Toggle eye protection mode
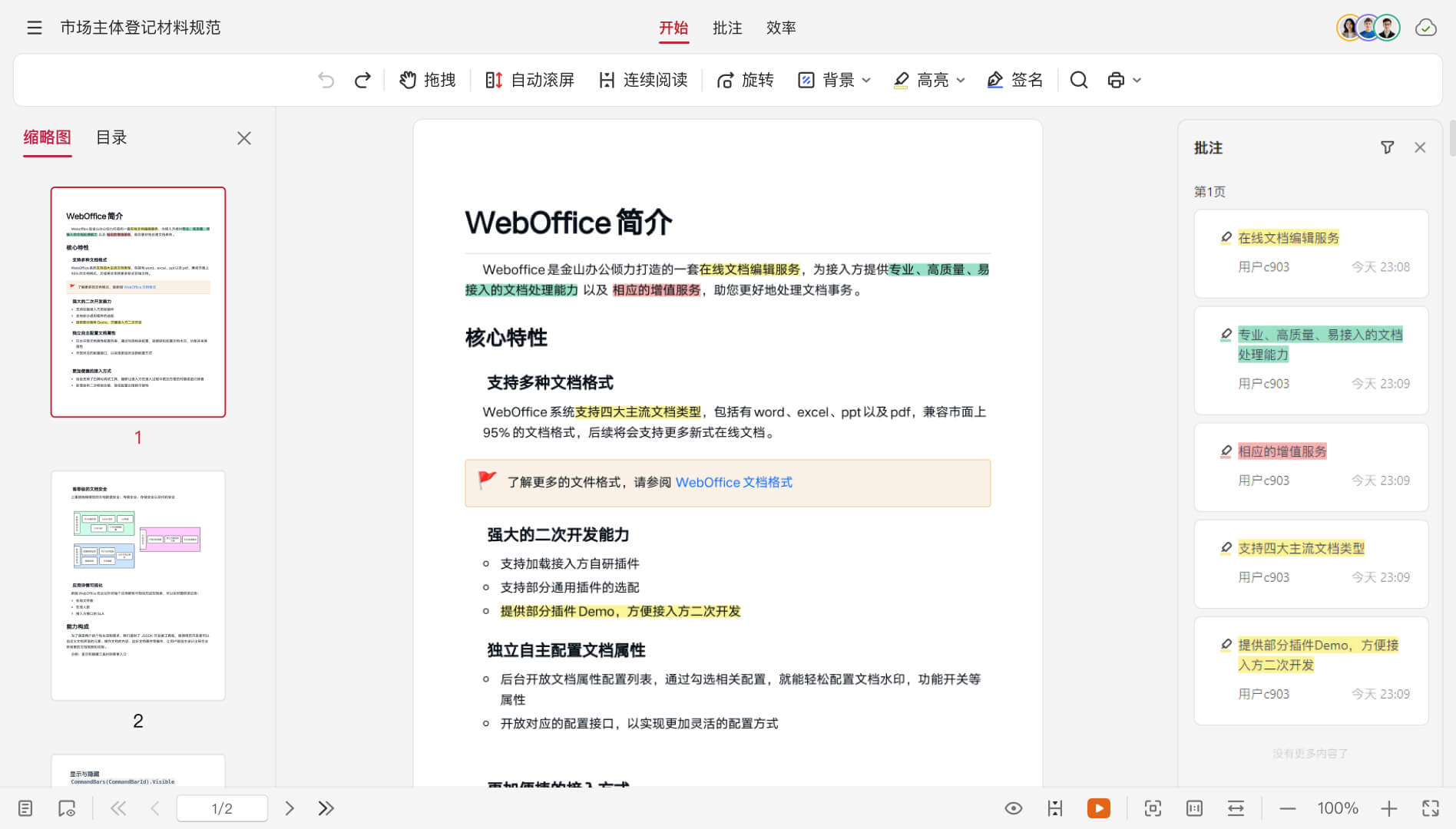Viewport: 1456px width, 829px height. [x=1014, y=808]
